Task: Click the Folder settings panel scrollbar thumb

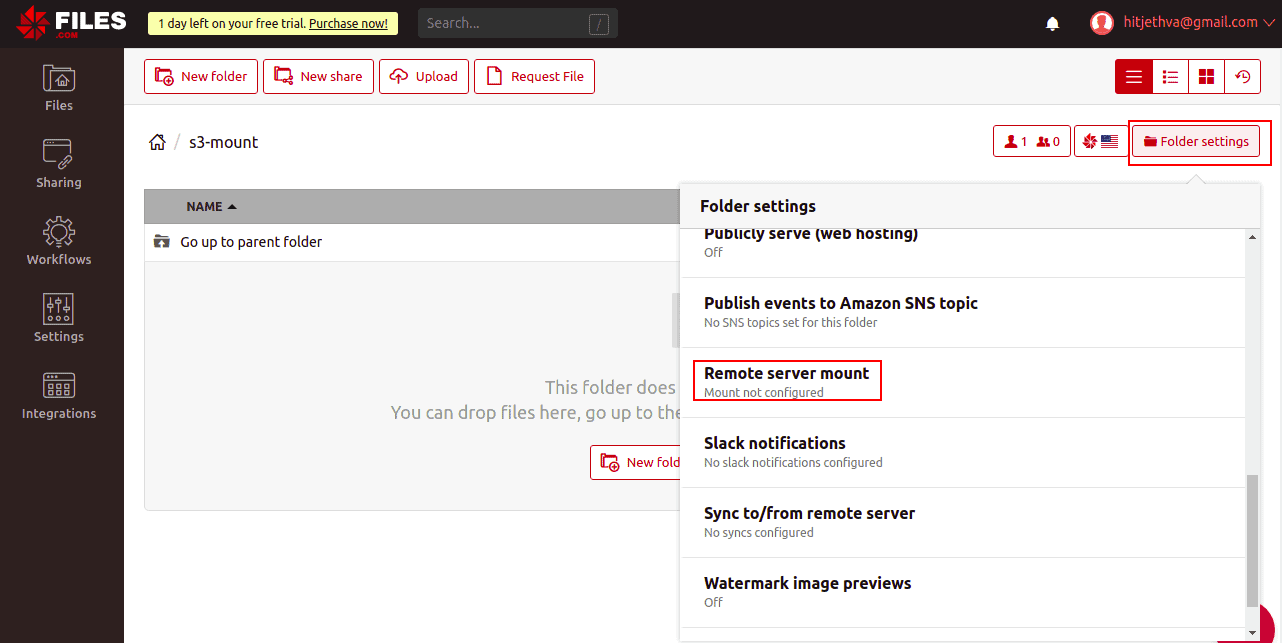Action: pos(1253,540)
